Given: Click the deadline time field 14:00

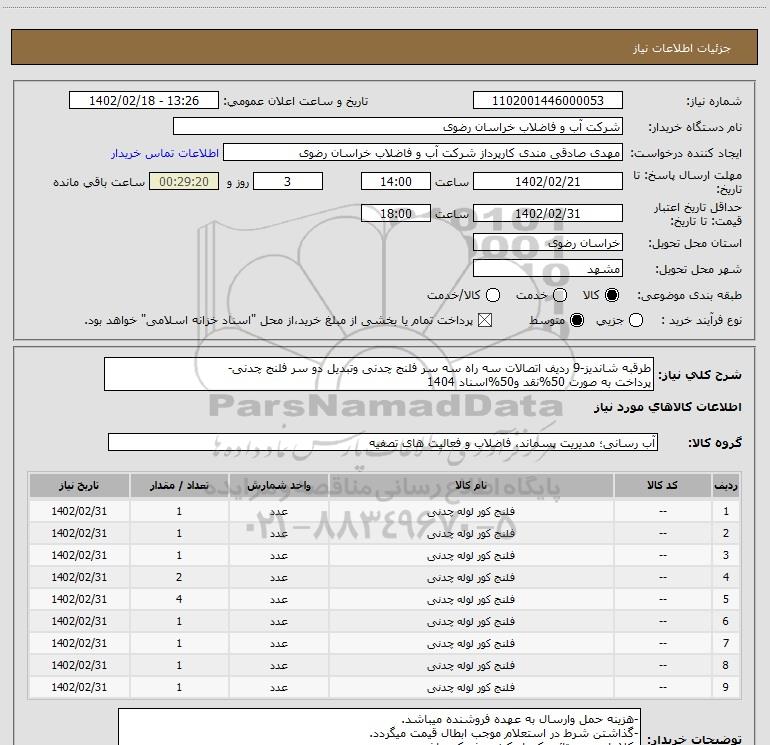Looking at the screenshot, I should tap(396, 181).
